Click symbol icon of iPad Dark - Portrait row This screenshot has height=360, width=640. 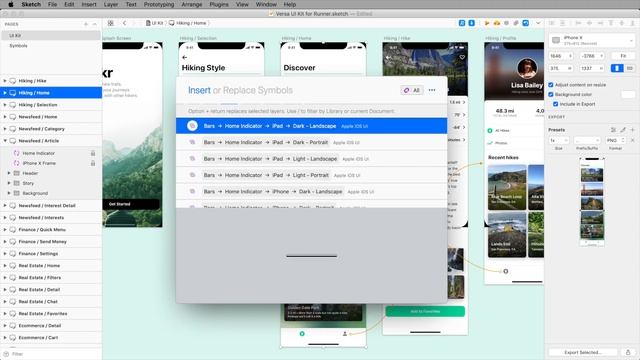pos(192,142)
